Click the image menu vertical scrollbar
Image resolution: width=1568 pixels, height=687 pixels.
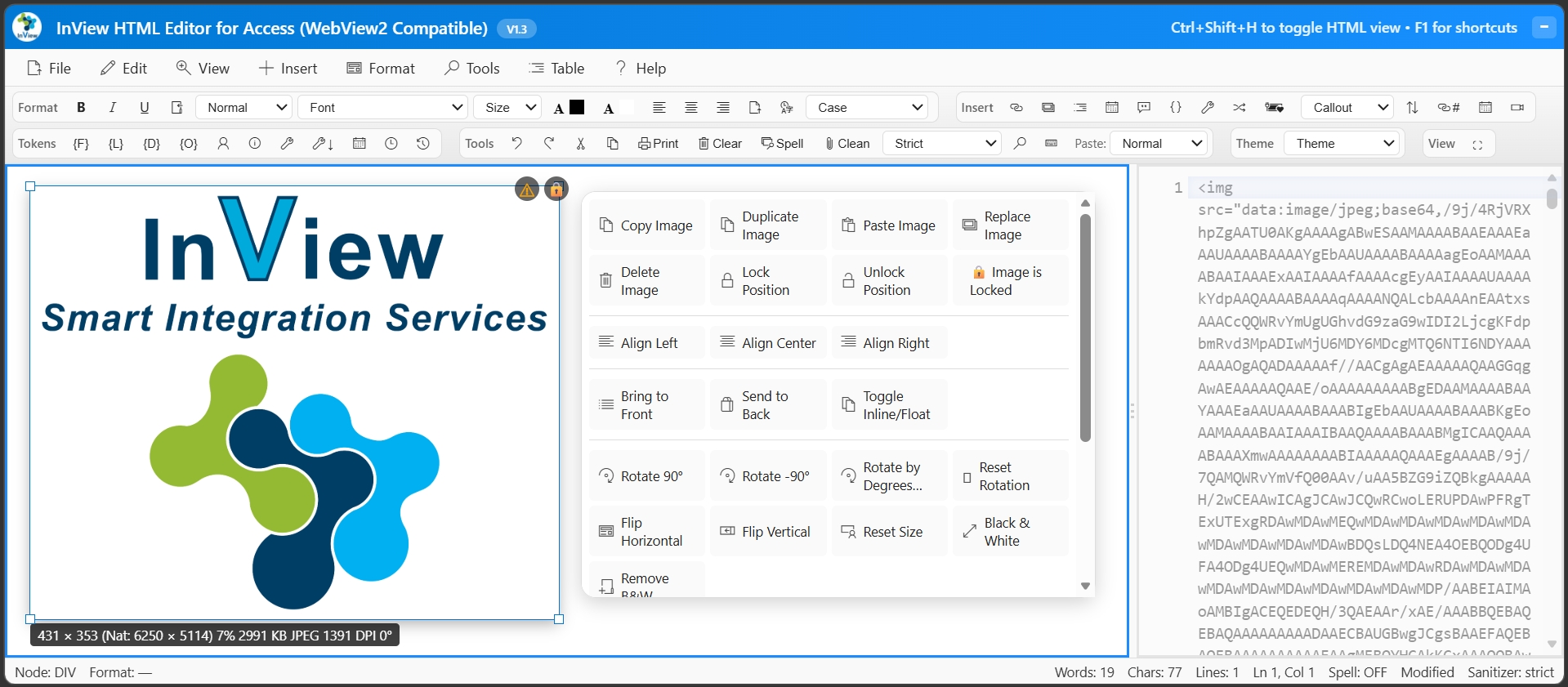1085,328
